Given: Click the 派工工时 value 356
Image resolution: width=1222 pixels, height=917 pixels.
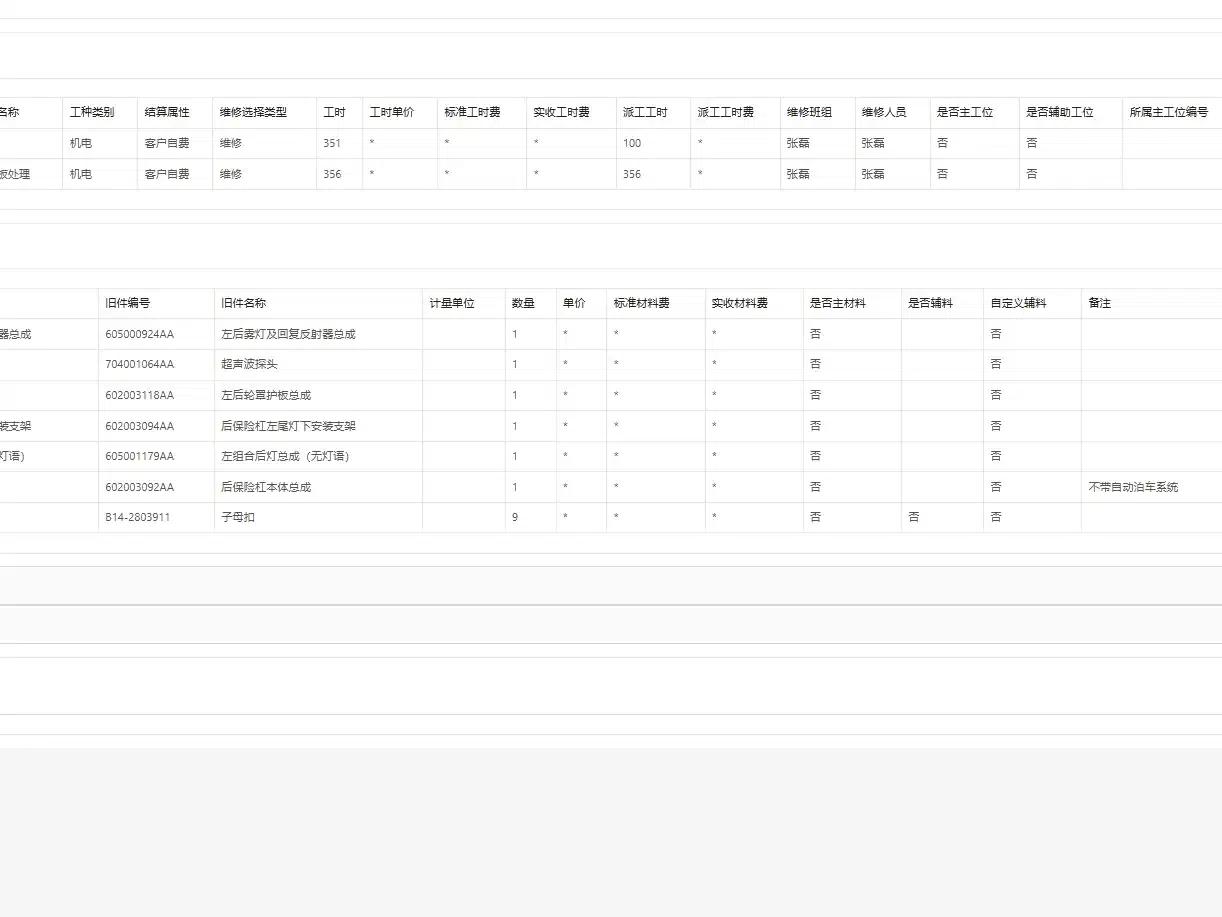Looking at the screenshot, I should (x=632, y=174).
